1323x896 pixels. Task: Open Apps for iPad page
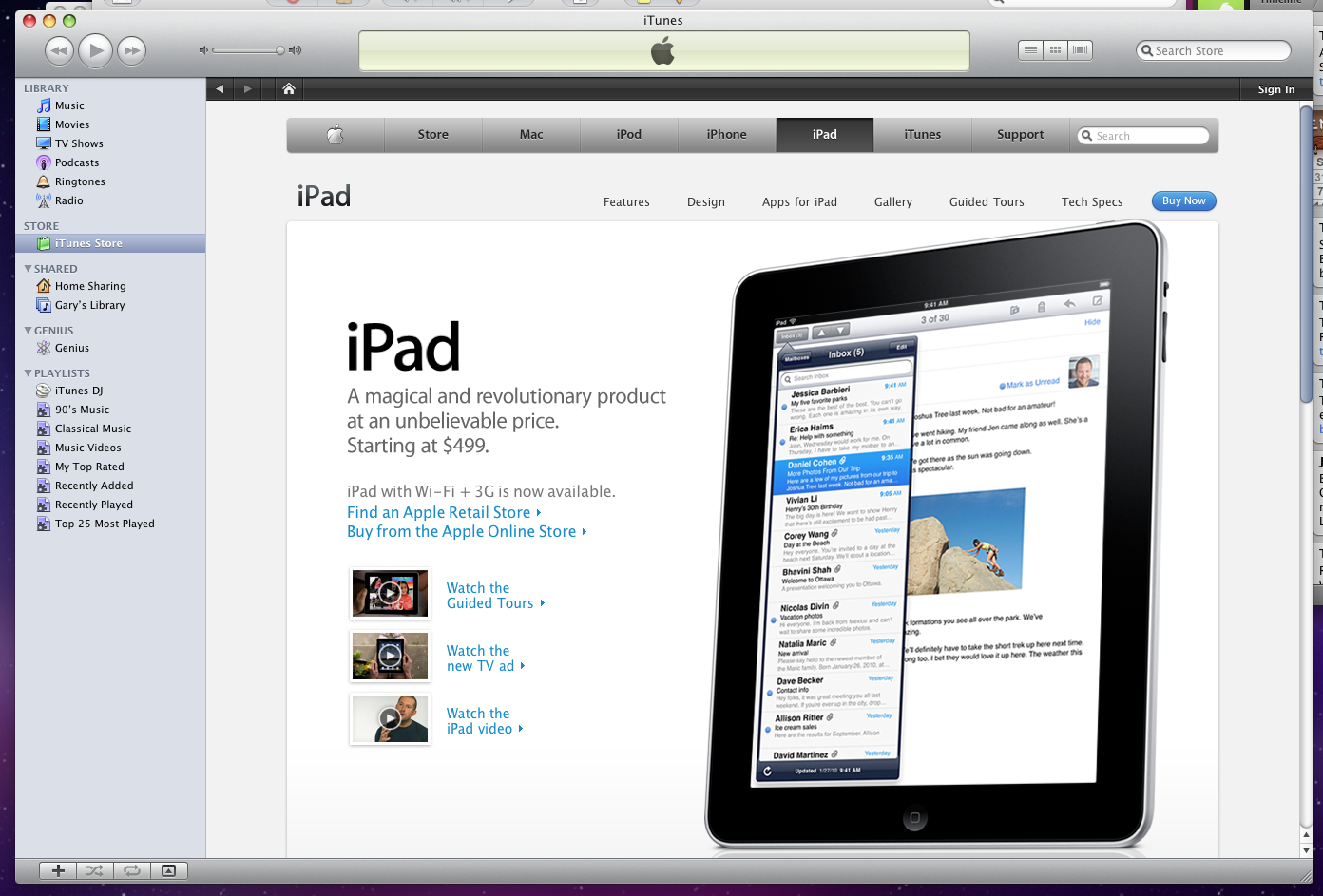click(799, 202)
